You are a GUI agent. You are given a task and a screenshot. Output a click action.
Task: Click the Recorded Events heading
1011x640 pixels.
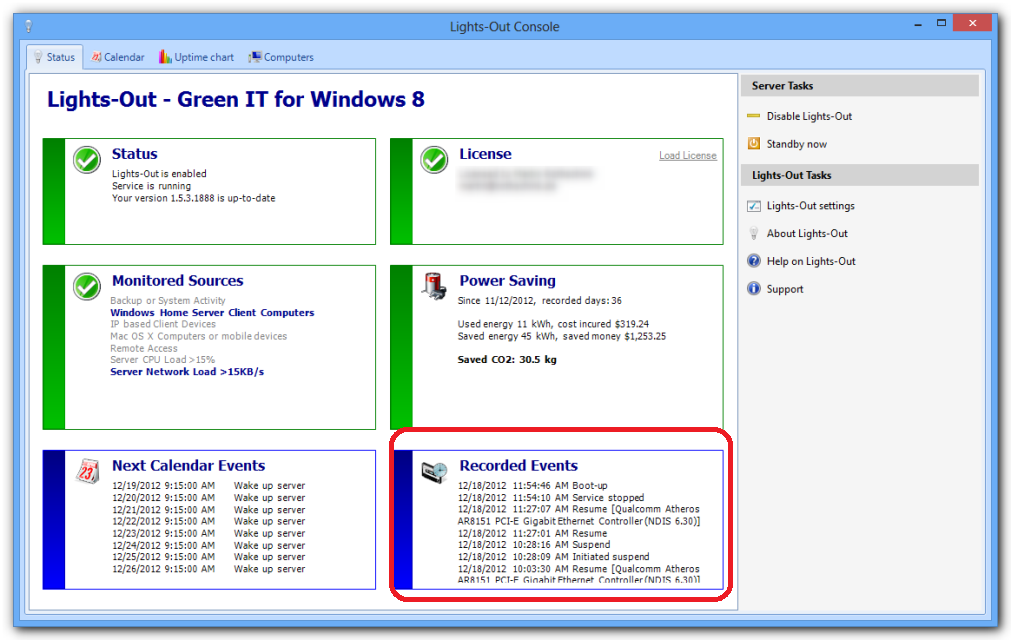pyautogui.click(x=518, y=466)
